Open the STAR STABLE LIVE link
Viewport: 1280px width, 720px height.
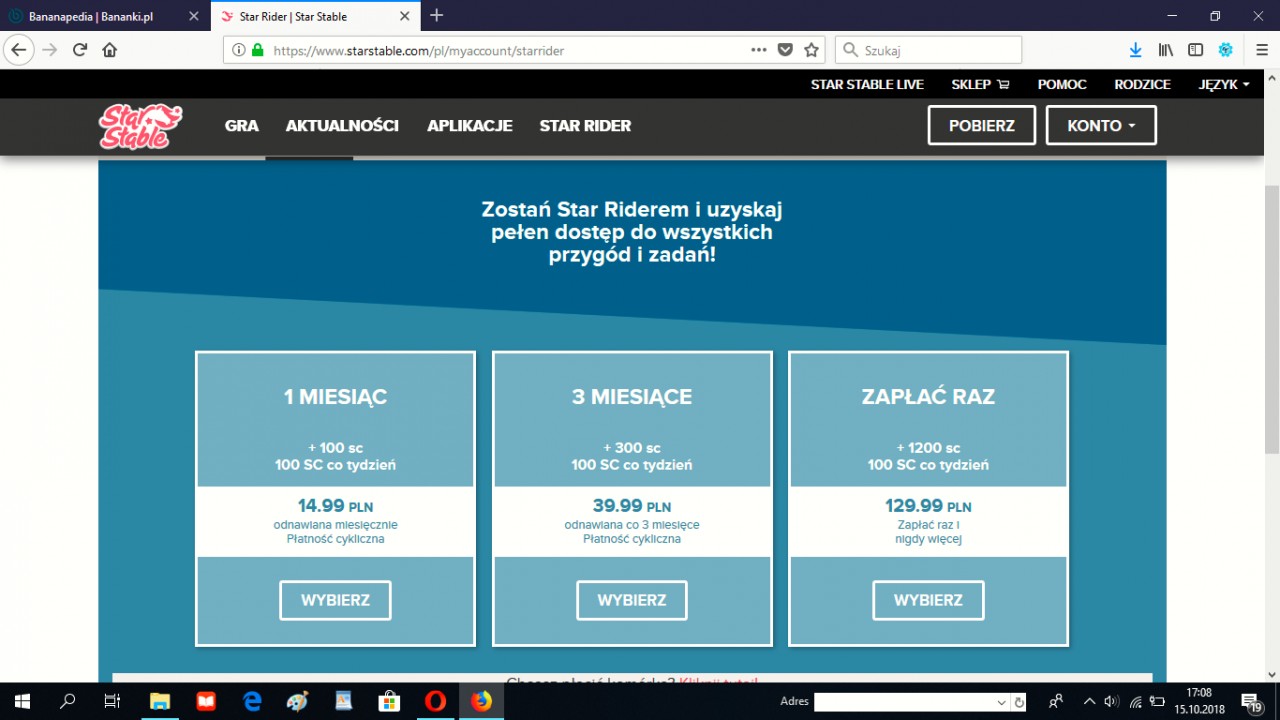click(x=867, y=84)
